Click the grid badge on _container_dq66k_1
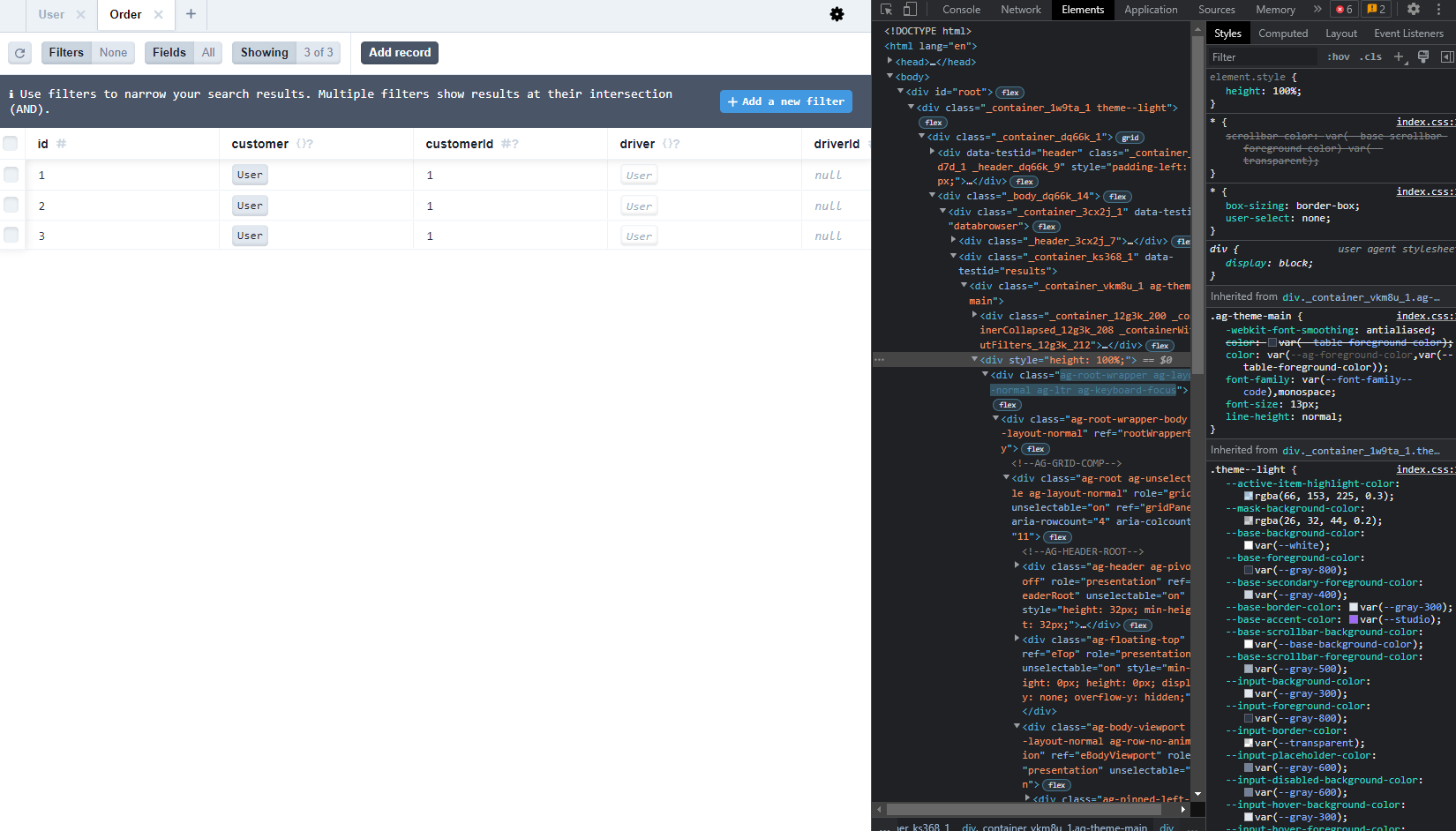This screenshot has height=831, width=1456. pos(1130,138)
